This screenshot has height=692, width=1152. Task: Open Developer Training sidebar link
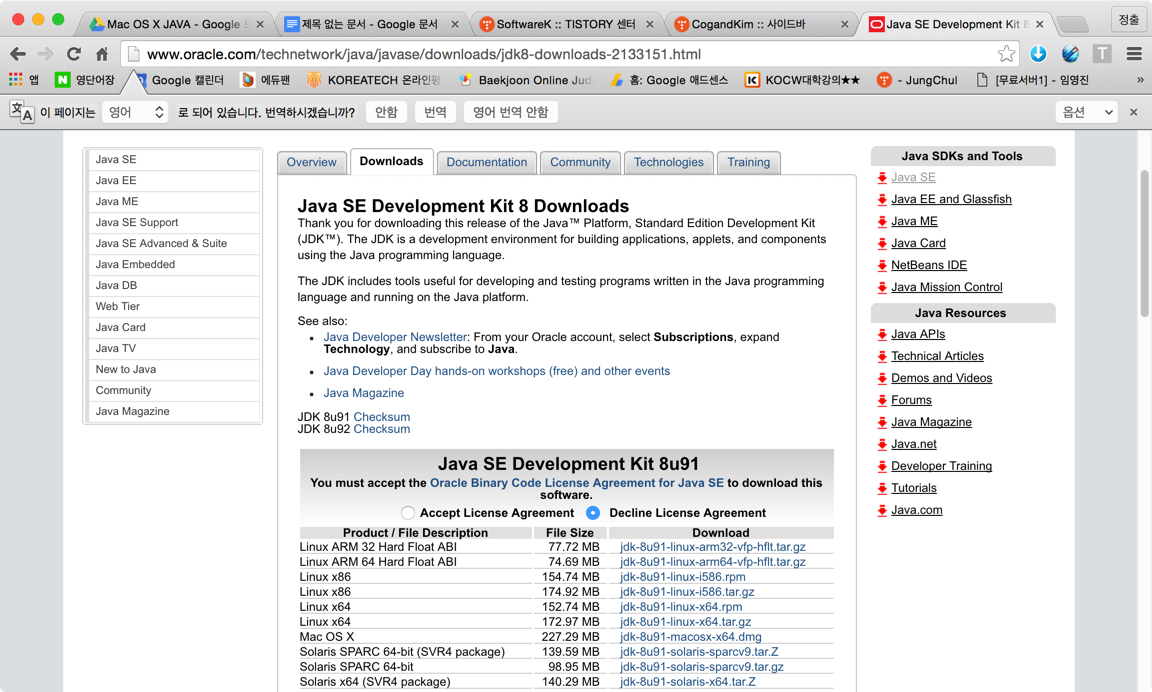click(x=941, y=466)
